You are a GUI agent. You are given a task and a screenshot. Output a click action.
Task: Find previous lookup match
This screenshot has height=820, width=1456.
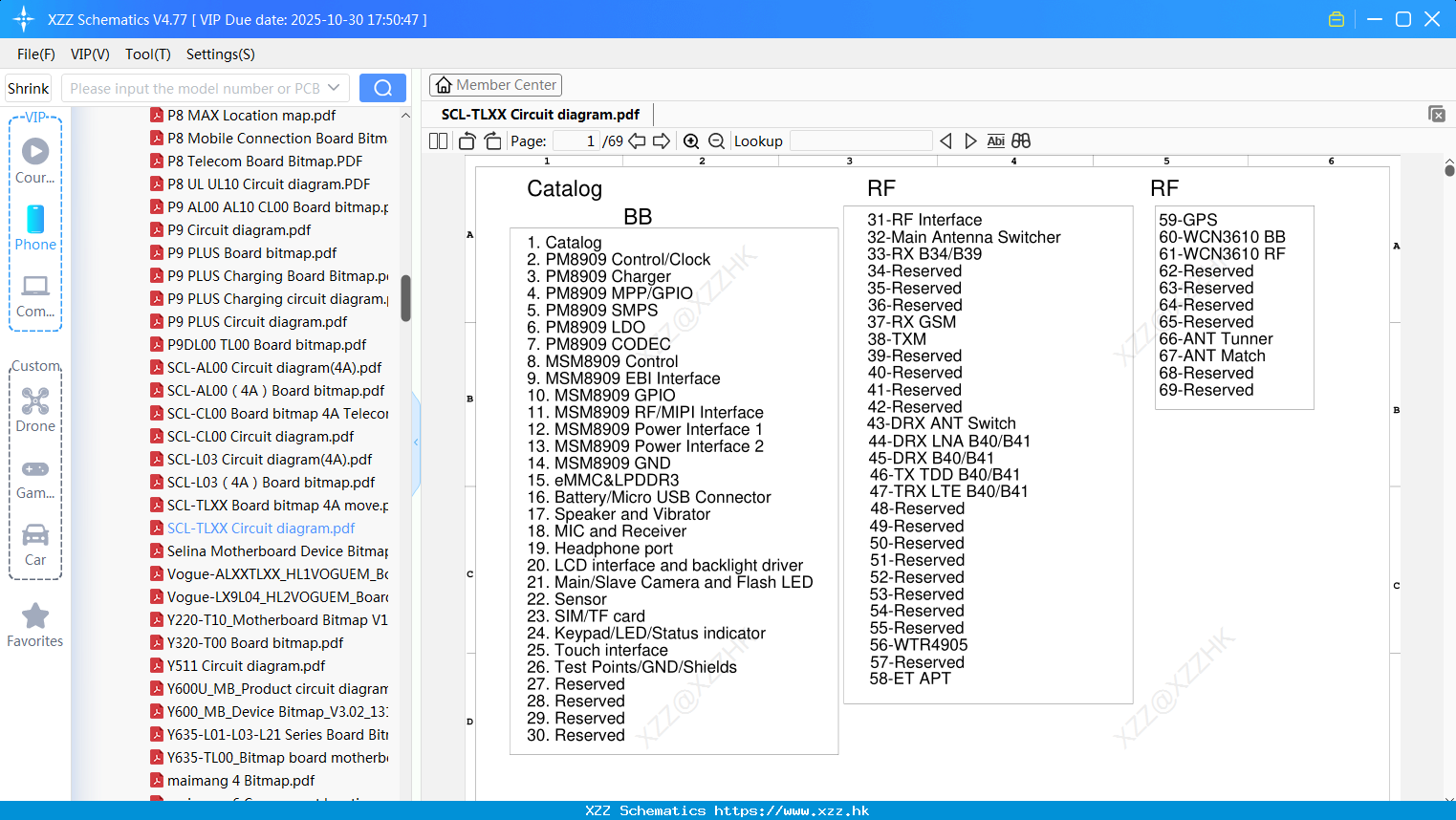[945, 141]
